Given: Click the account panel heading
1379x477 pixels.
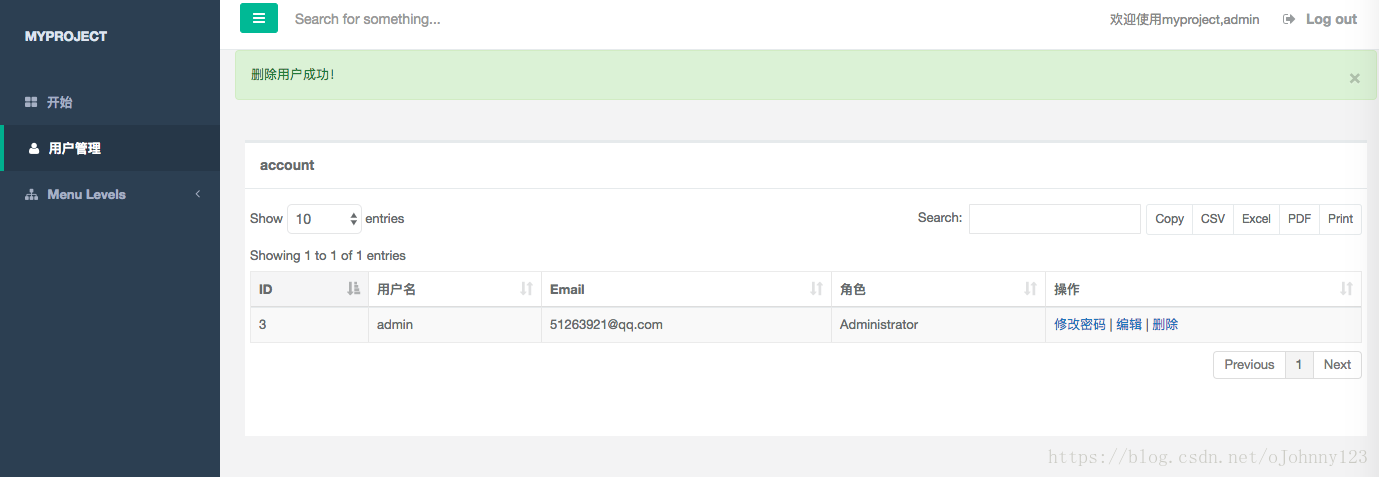Looking at the screenshot, I should pos(287,165).
